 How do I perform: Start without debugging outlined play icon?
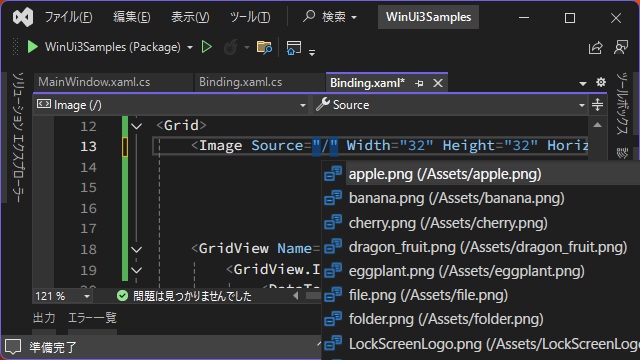[207, 47]
